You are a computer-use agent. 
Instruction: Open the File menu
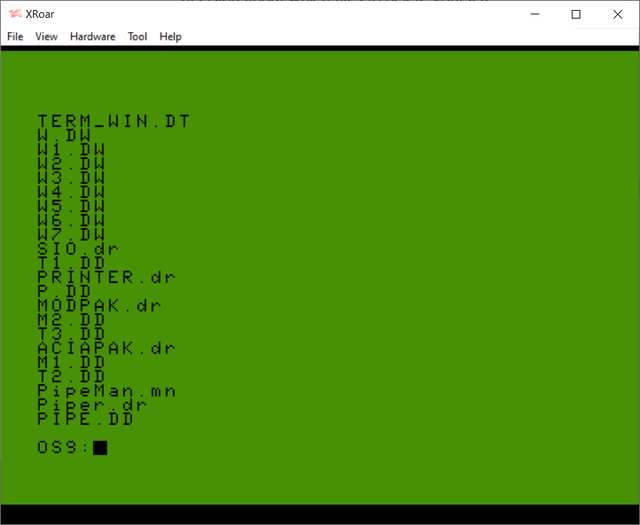tap(15, 37)
